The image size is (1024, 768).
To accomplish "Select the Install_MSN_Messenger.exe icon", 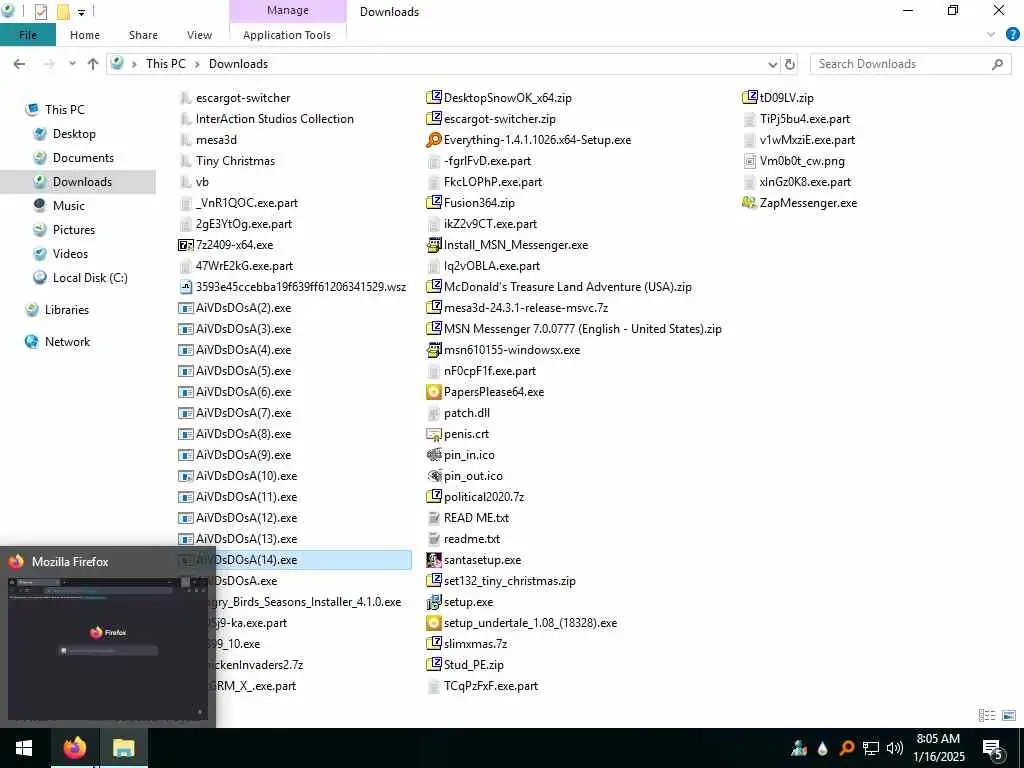I will 434,245.
